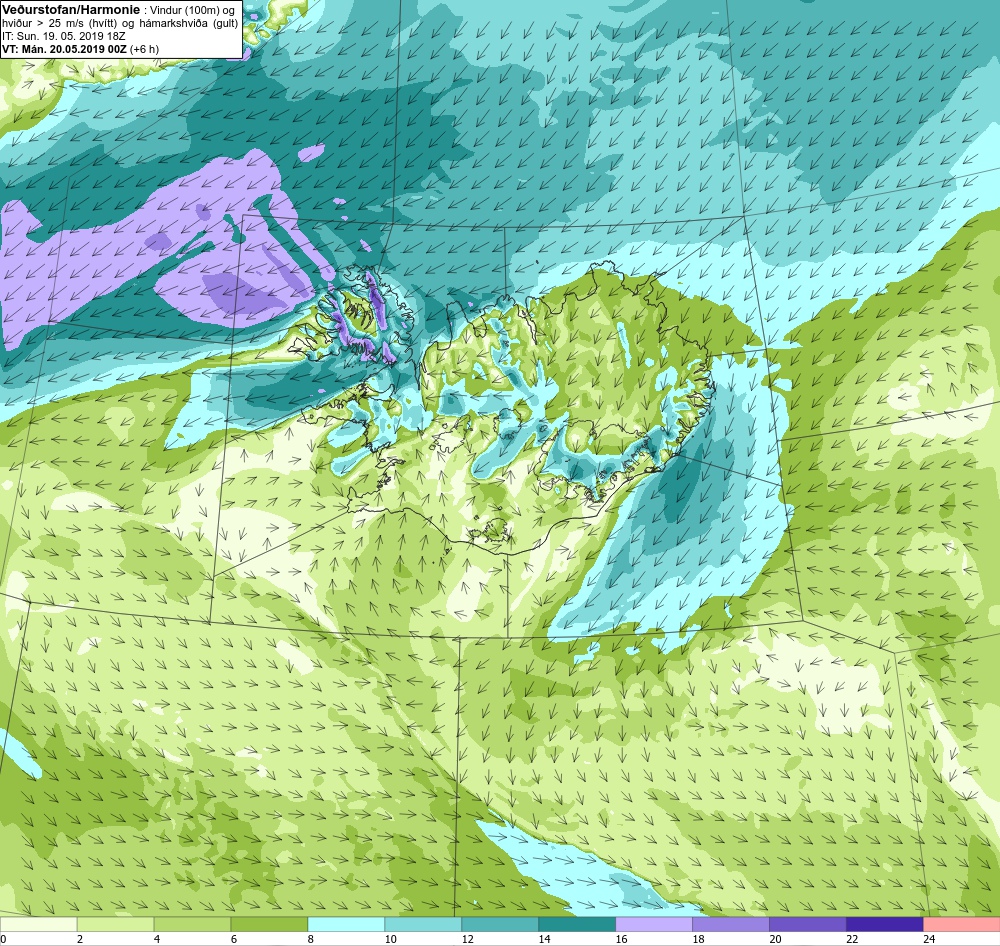Click the 14–16 m/s dark teal swatch
The height and width of the screenshot is (946, 1000).
[x=577, y=924]
